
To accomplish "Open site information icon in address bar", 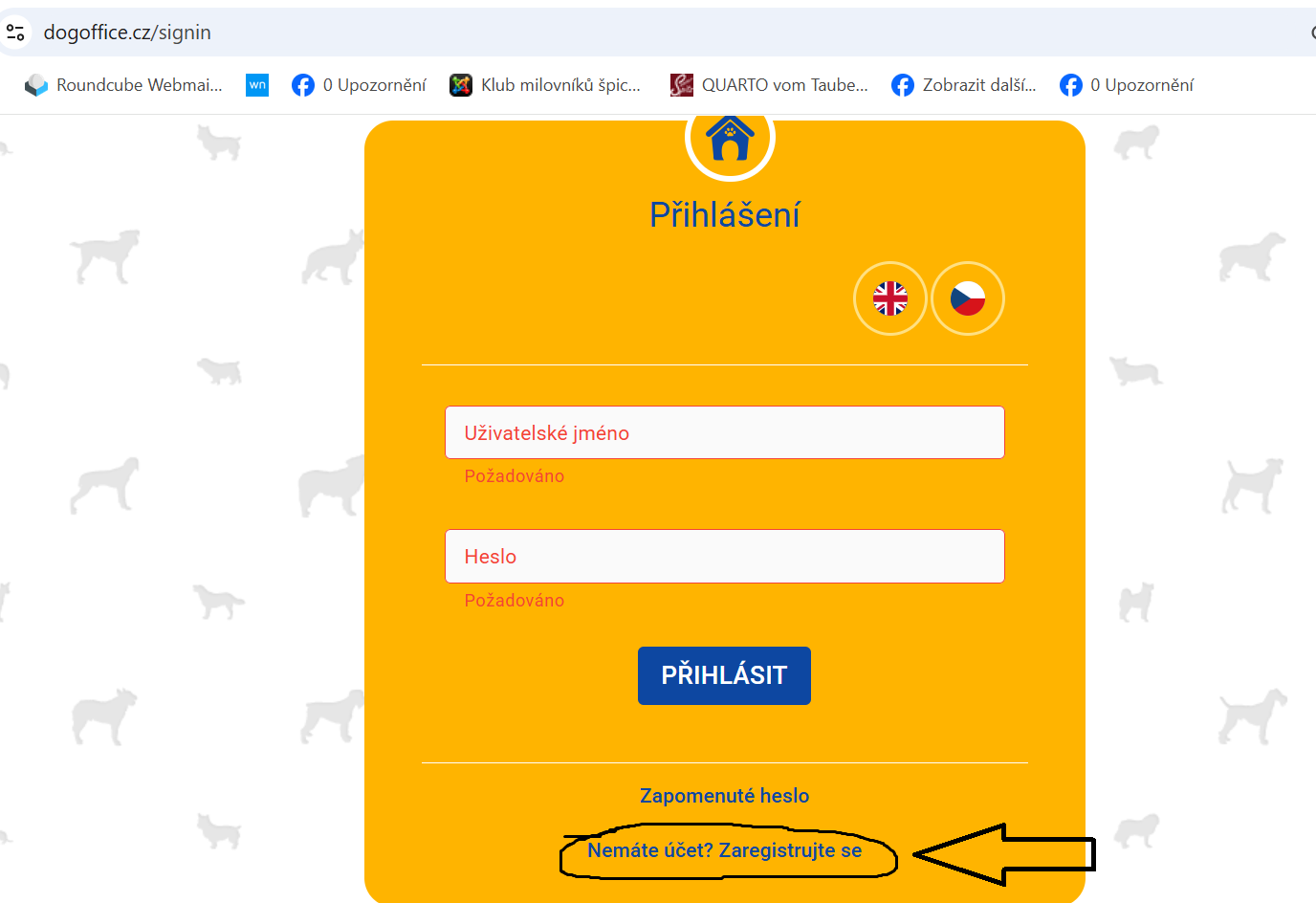I will click(x=15, y=33).
